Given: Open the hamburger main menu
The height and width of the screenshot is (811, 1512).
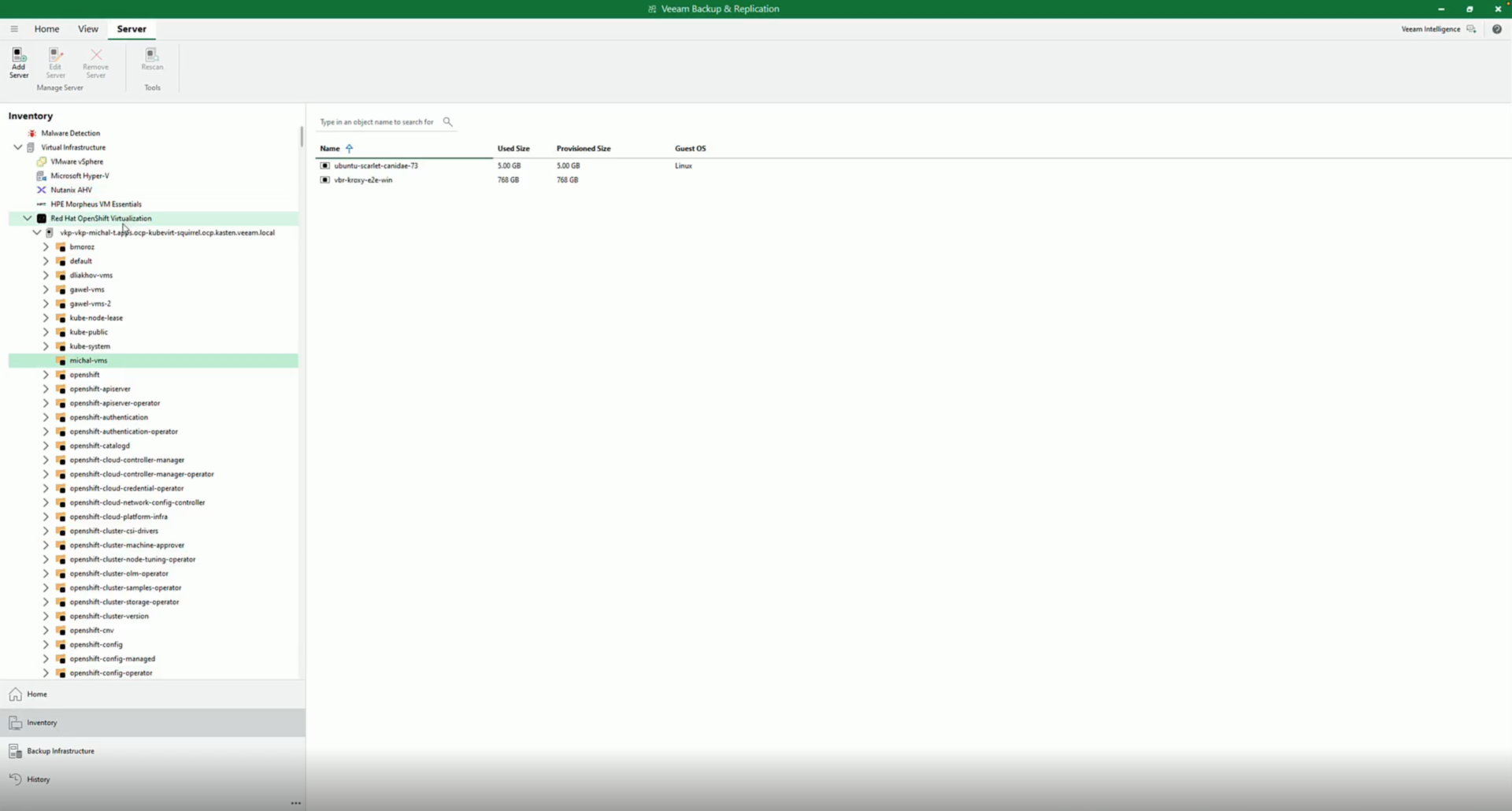Looking at the screenshot, I should (14, 29).
